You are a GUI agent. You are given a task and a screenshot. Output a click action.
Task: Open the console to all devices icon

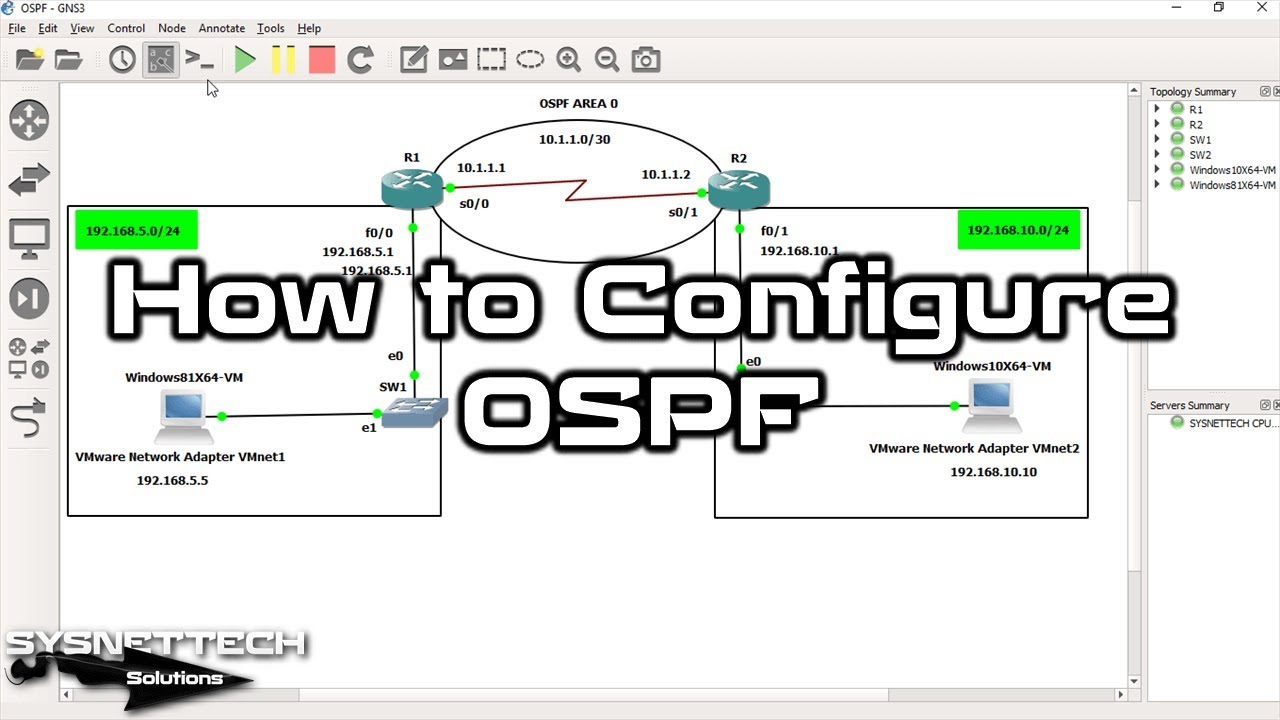[200, 60]
